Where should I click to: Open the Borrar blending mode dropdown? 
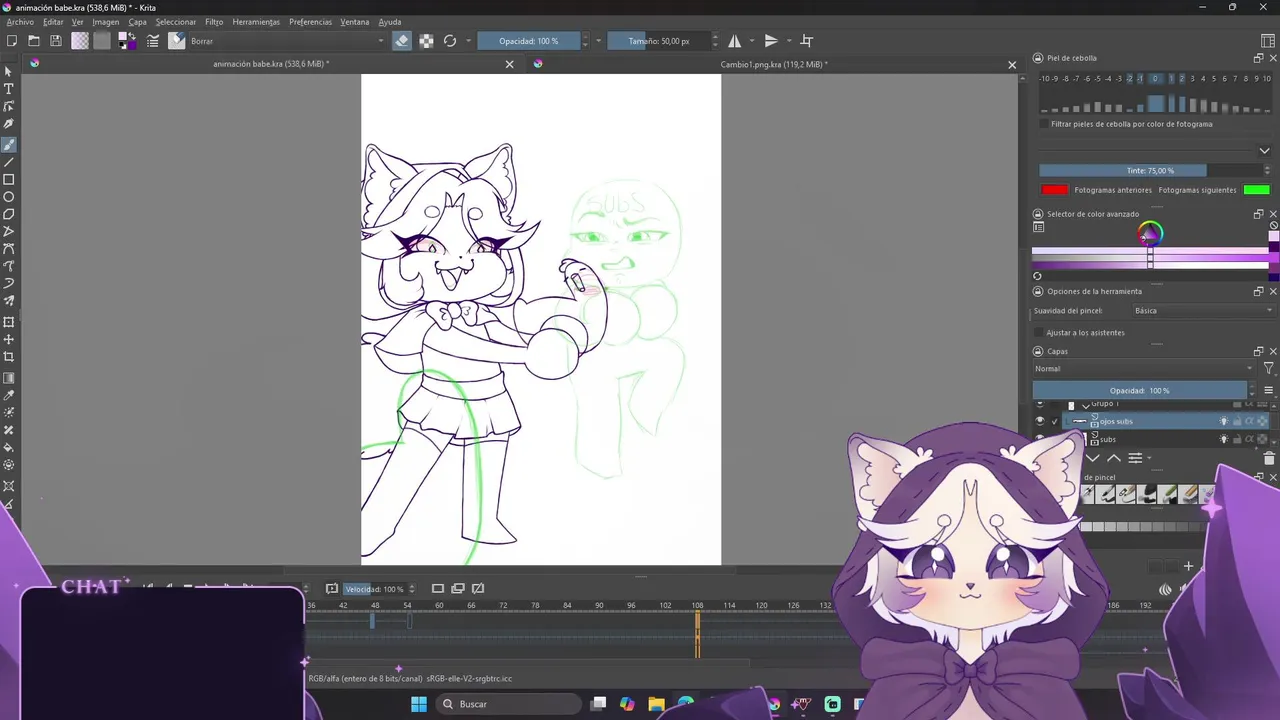tap(287, 41)
